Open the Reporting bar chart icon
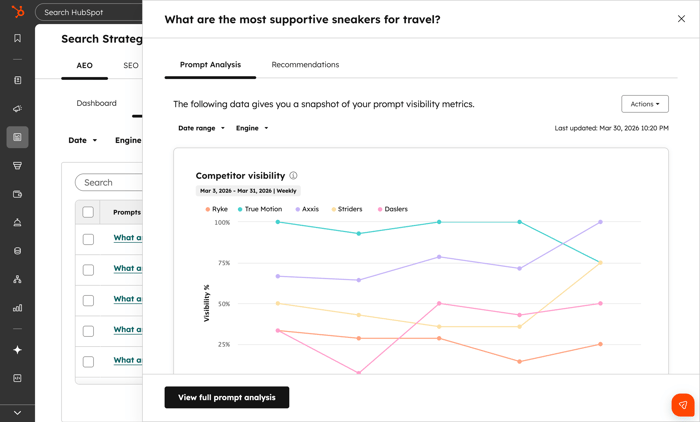This screenshot has width=700, height=422. click(x=17, y=308)
